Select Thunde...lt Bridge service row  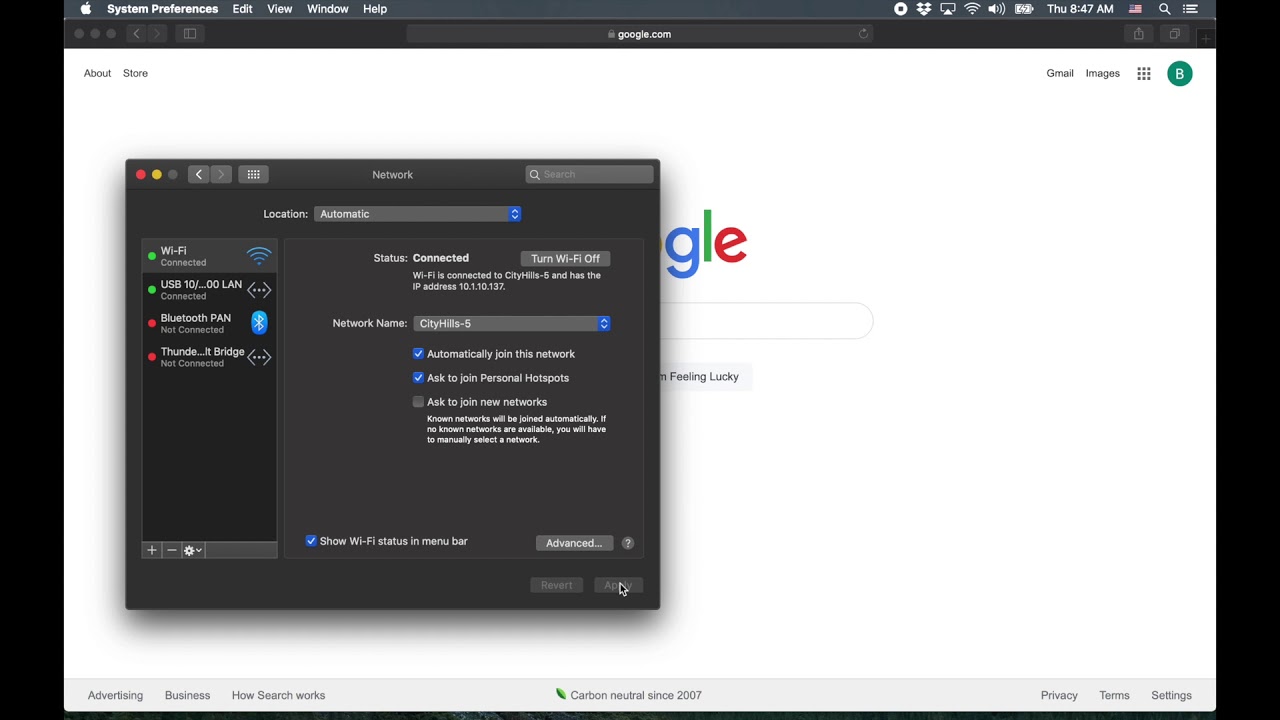(x=209, y=357)
